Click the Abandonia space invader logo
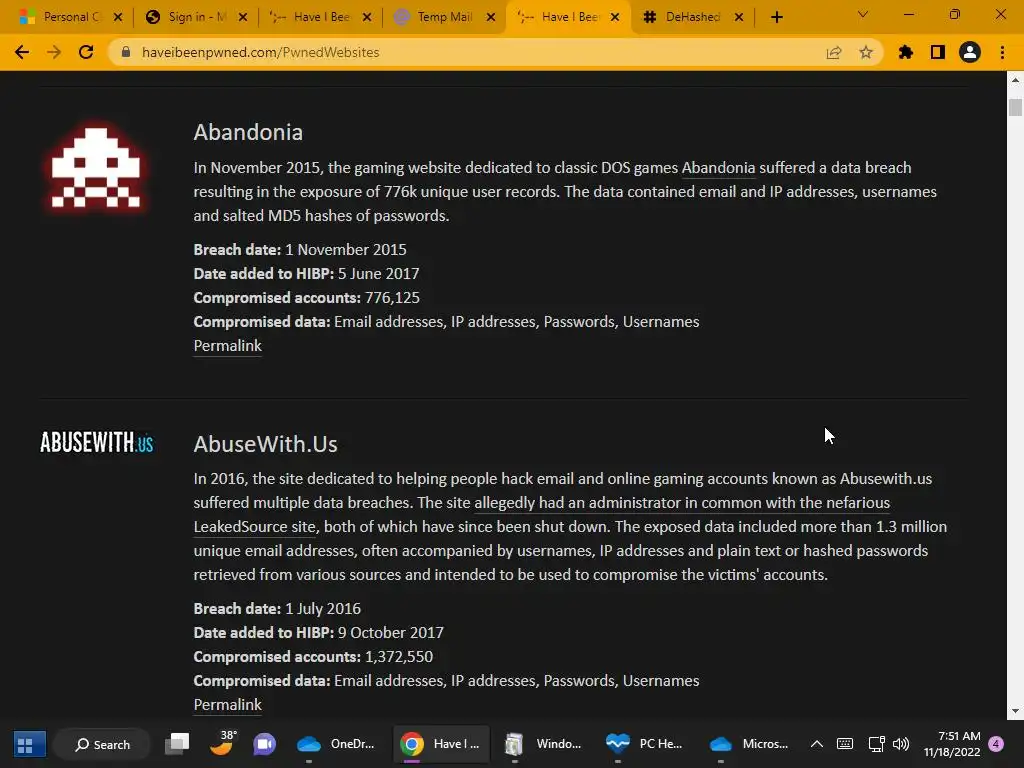The width and height of the screenshot is (1024, 768). point(96,168)
